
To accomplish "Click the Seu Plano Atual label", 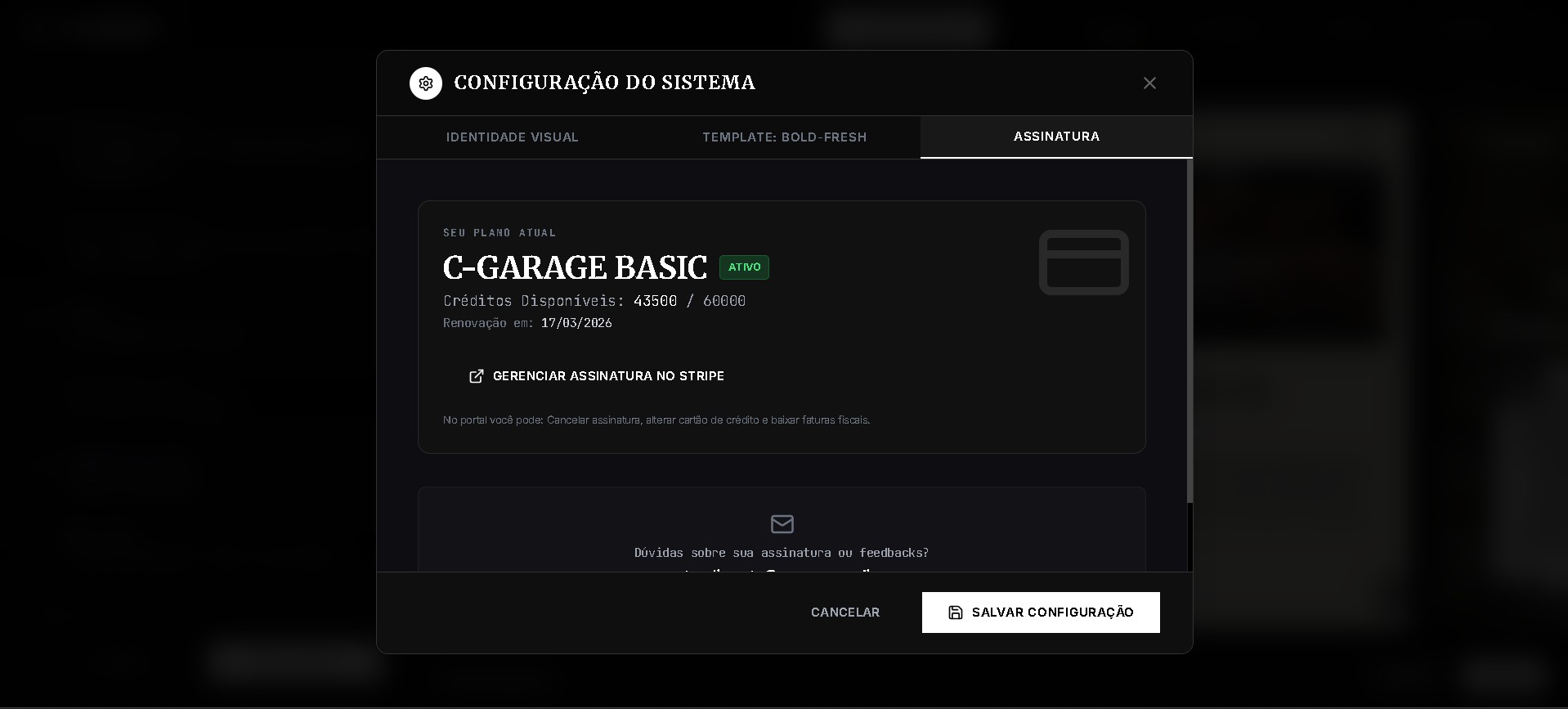I will pyautogui.click(x=500, y=233).
